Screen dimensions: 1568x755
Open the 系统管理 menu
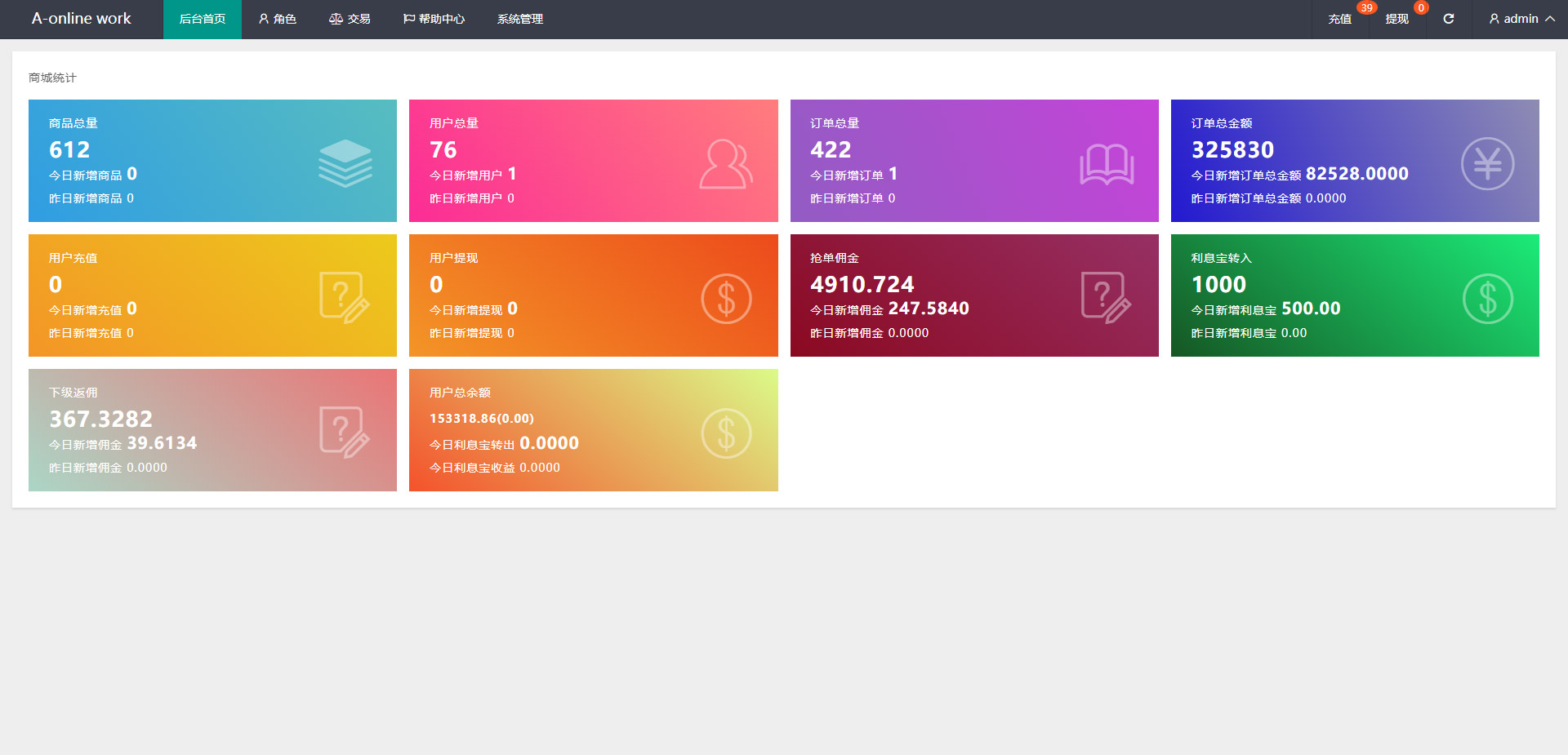click(520, 19)
